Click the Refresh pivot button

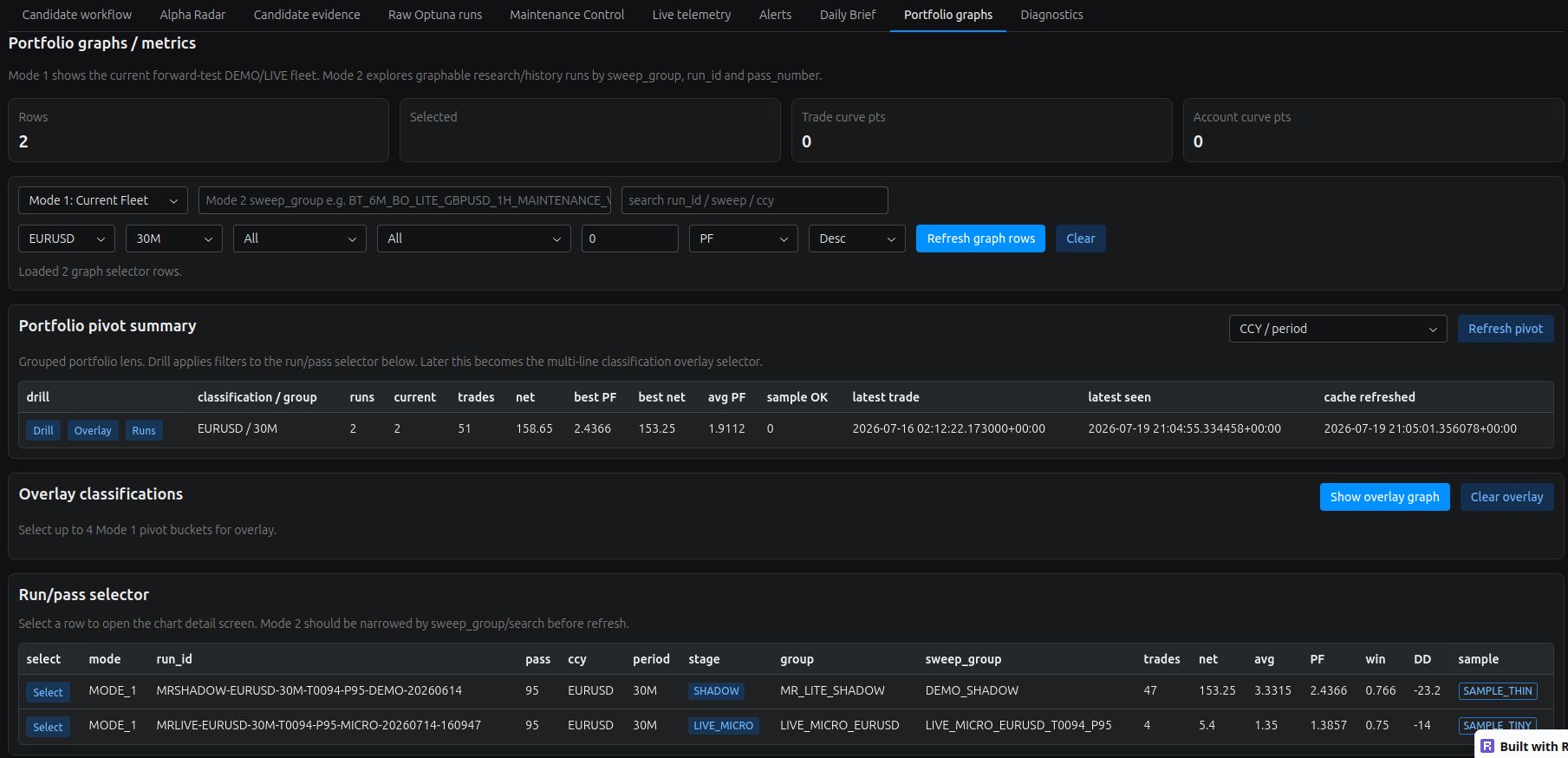tap(1506, 329)
